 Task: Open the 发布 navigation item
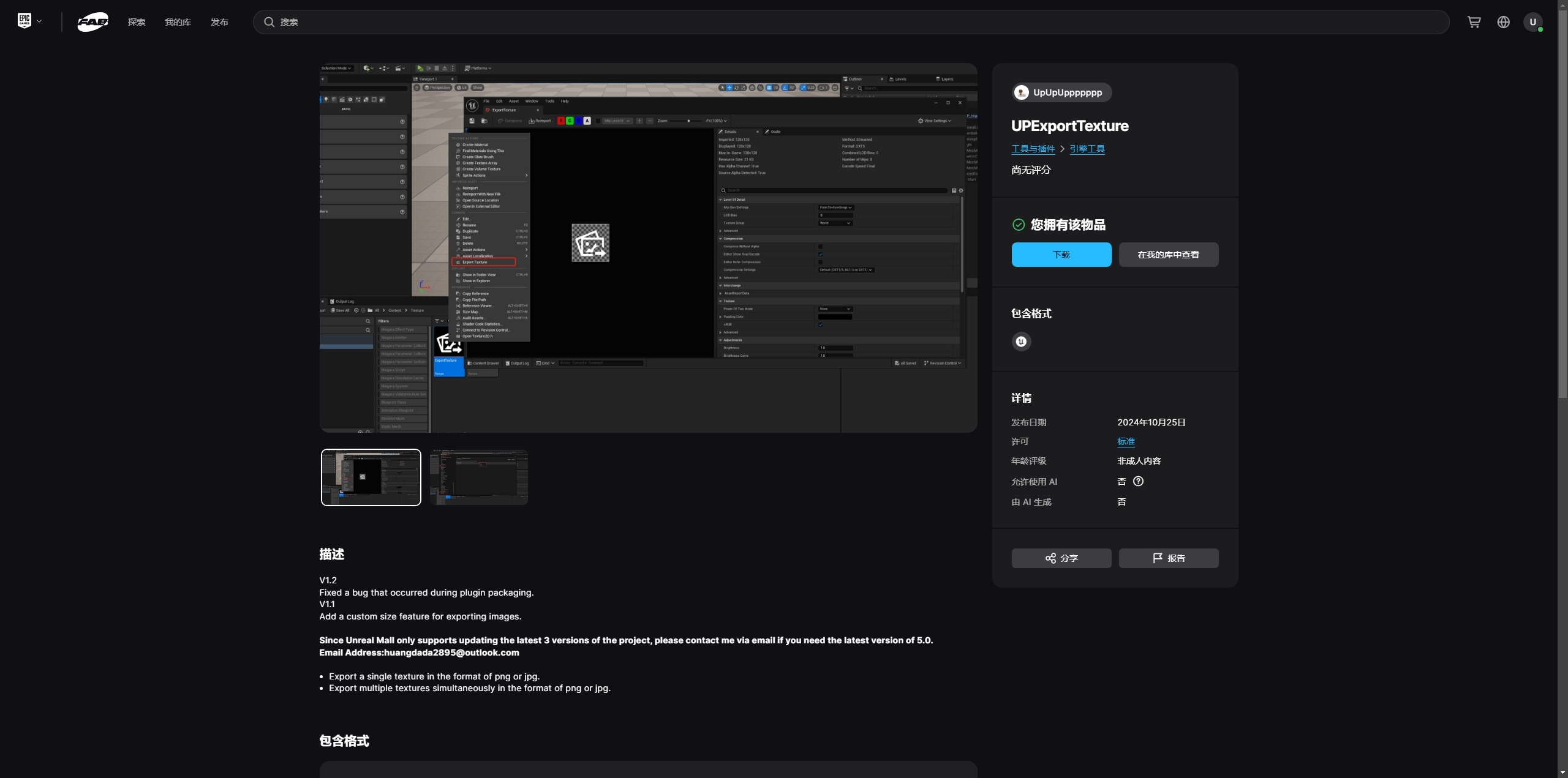(x=219, y=22)
